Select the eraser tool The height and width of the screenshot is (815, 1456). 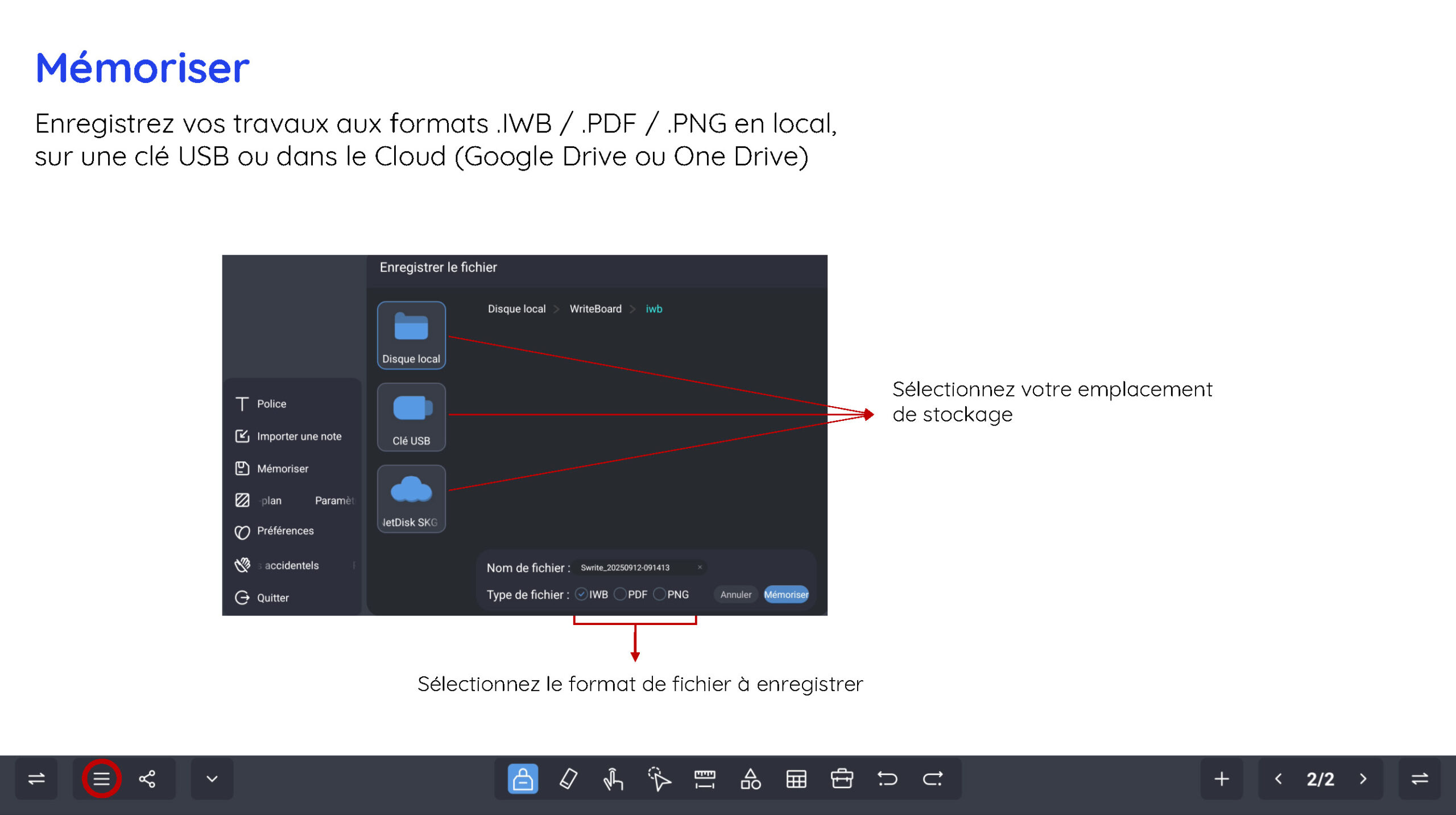pyautogui.click(x=568, y=779)
